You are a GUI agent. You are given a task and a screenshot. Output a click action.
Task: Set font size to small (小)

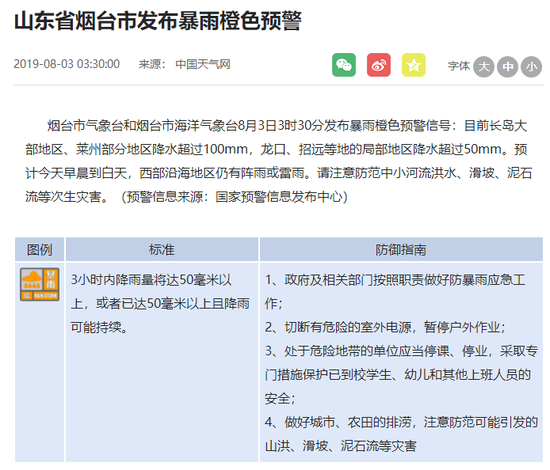tap(531, 67)
